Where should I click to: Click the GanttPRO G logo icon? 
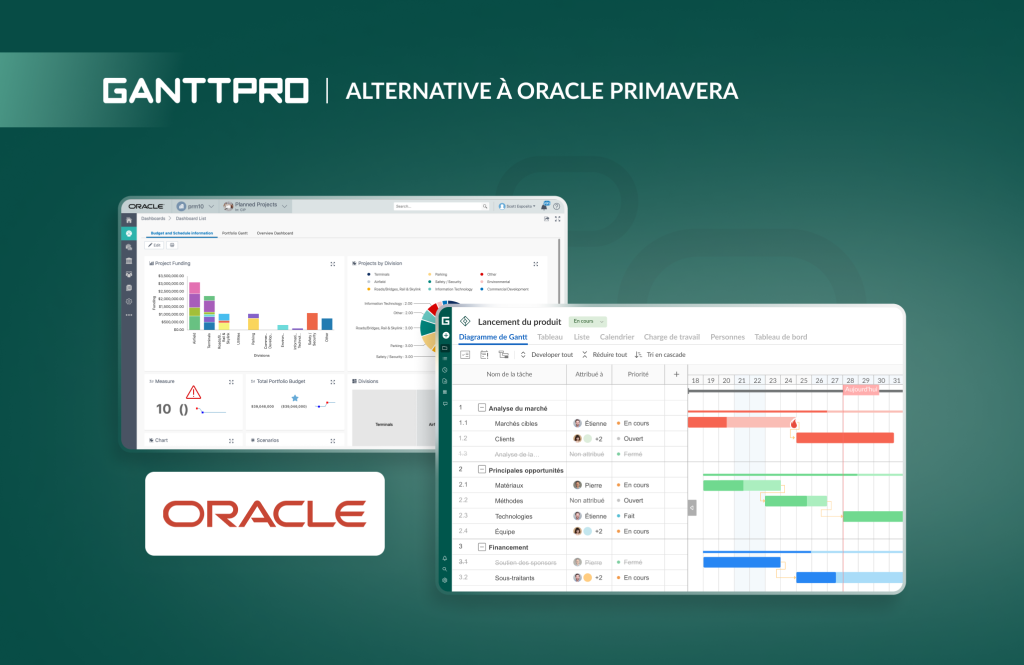(445, 321)
